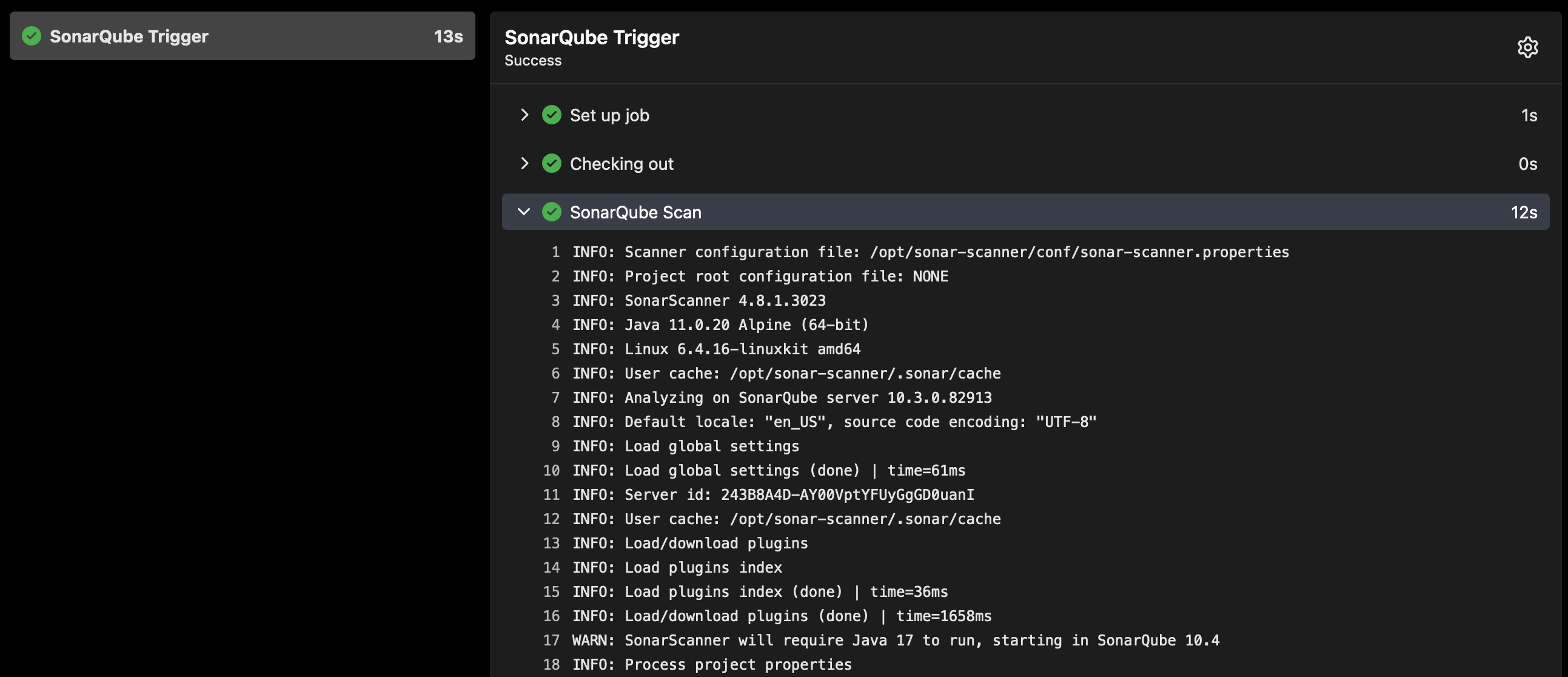
Task: Click the Success status label
Action: [532, 60]
